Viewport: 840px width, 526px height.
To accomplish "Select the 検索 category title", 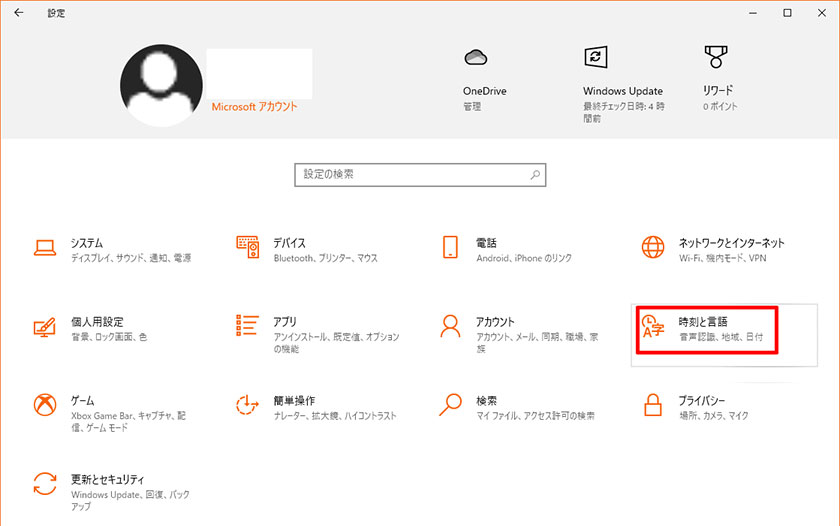I will point(486,401).
